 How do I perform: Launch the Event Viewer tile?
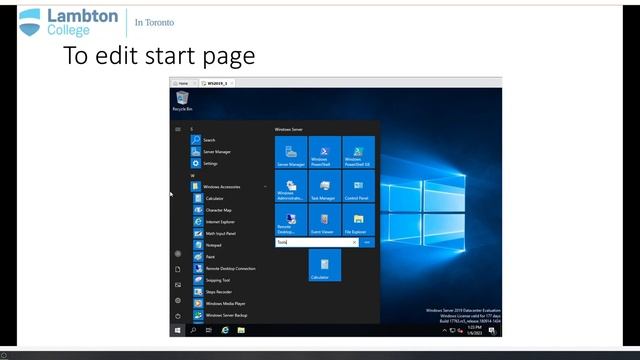pos(325,220)
